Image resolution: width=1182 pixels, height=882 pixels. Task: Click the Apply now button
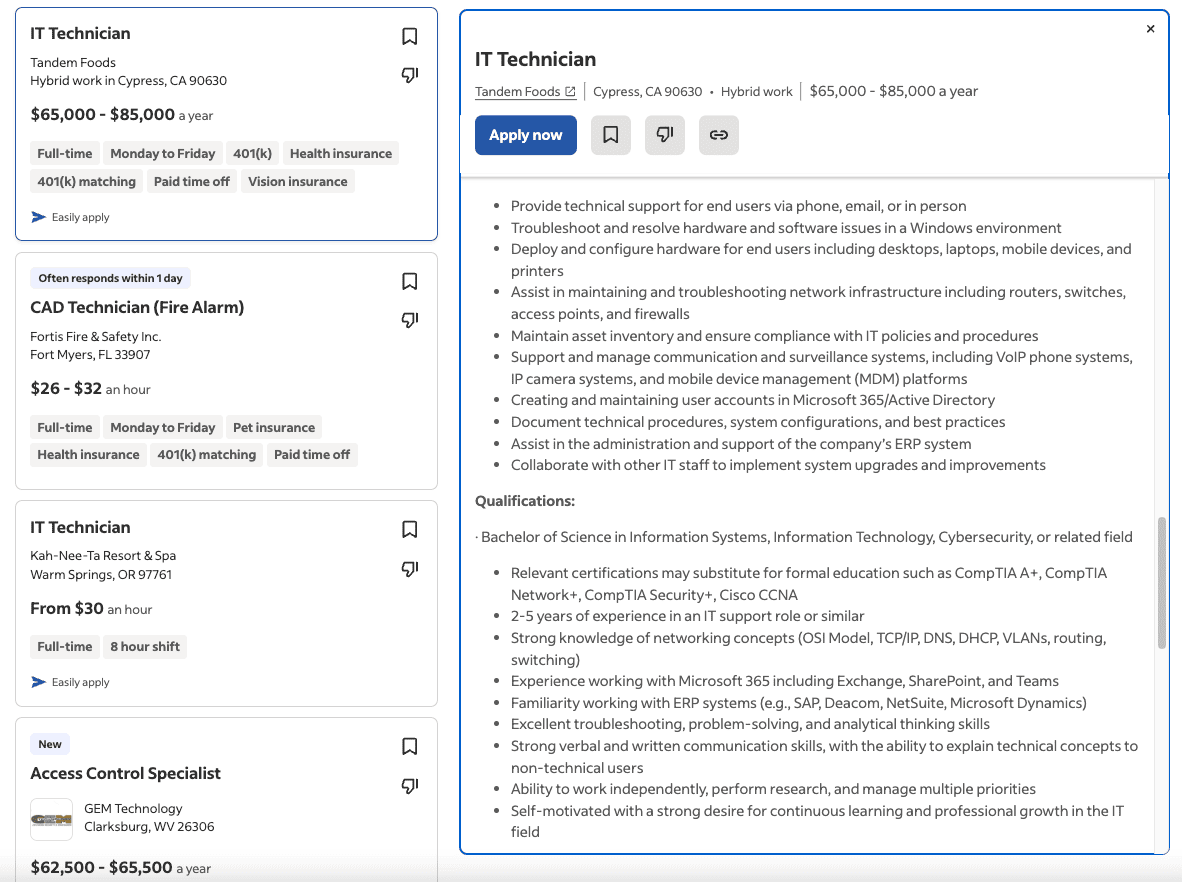(525, 135)
